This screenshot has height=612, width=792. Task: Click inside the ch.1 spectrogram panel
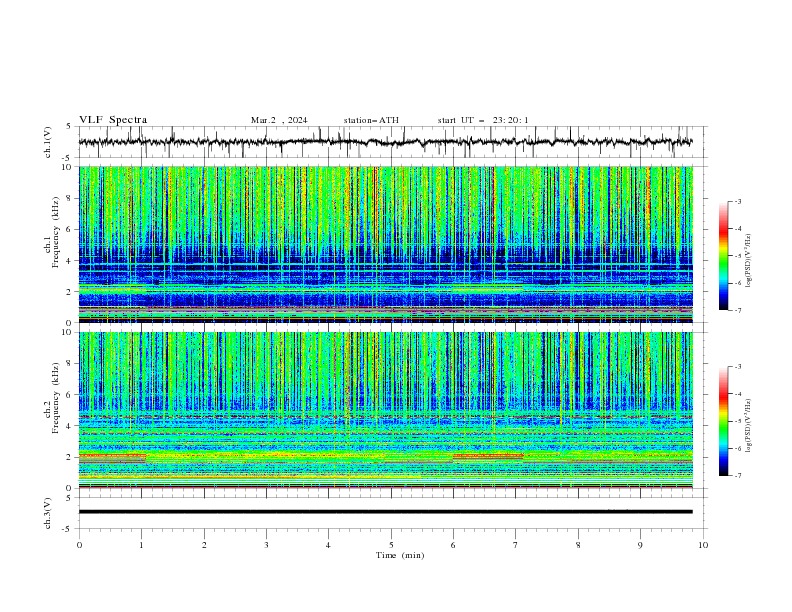click(x=386, y=244)
